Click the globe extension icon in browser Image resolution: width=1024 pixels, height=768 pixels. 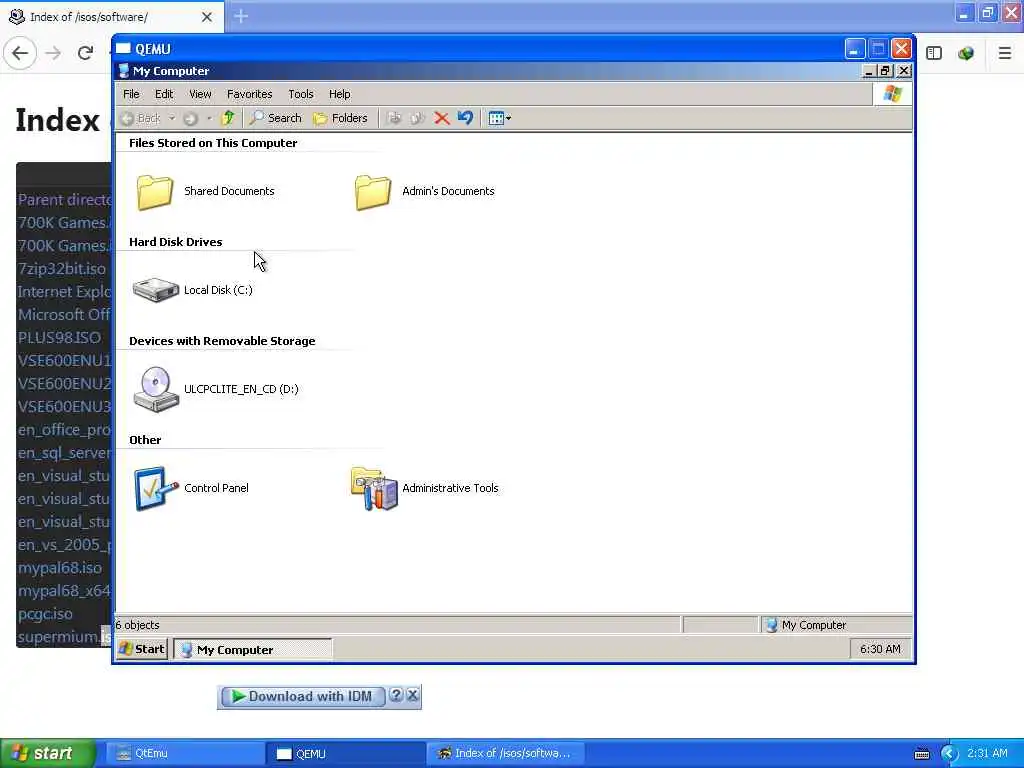(x=966, y=53)
